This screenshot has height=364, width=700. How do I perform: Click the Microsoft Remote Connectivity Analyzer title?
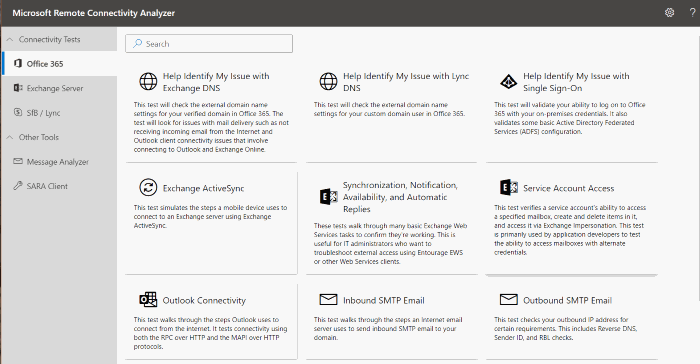[x=94, y=13]
